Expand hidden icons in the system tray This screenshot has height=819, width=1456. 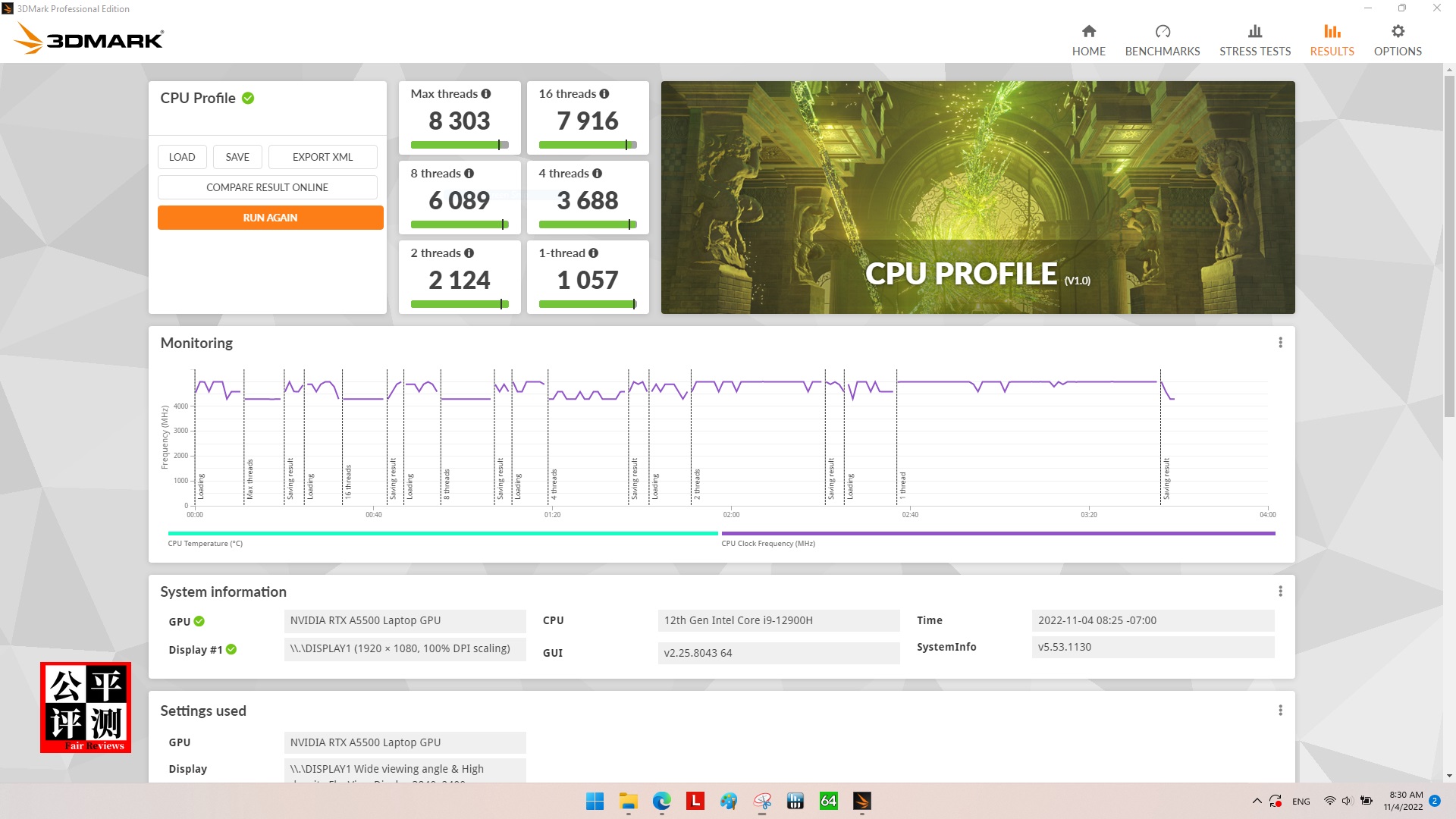pos(1257,801)
